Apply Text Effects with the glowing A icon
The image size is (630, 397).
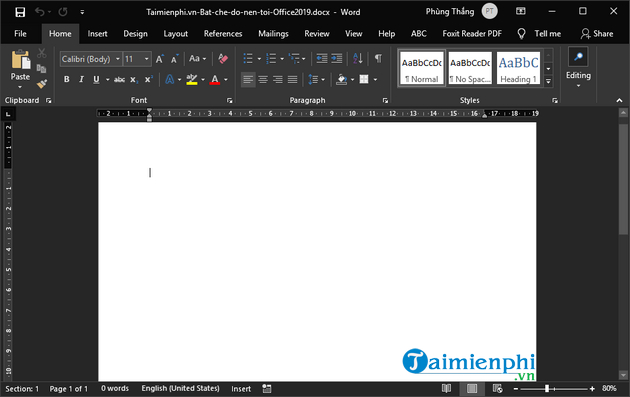pos(170,80)
